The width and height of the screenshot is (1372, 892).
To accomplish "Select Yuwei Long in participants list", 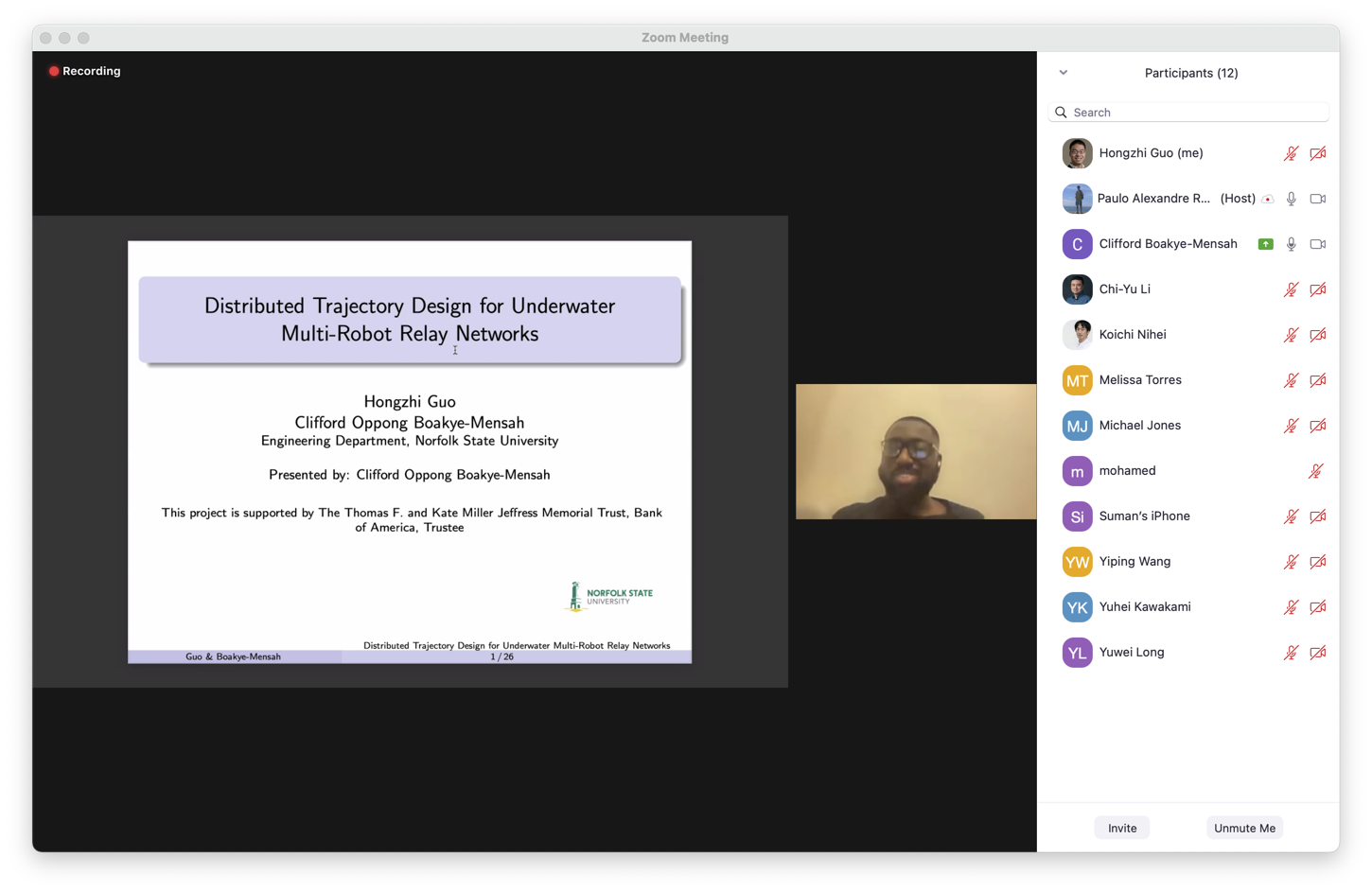I will click(x=1132, y=653).
